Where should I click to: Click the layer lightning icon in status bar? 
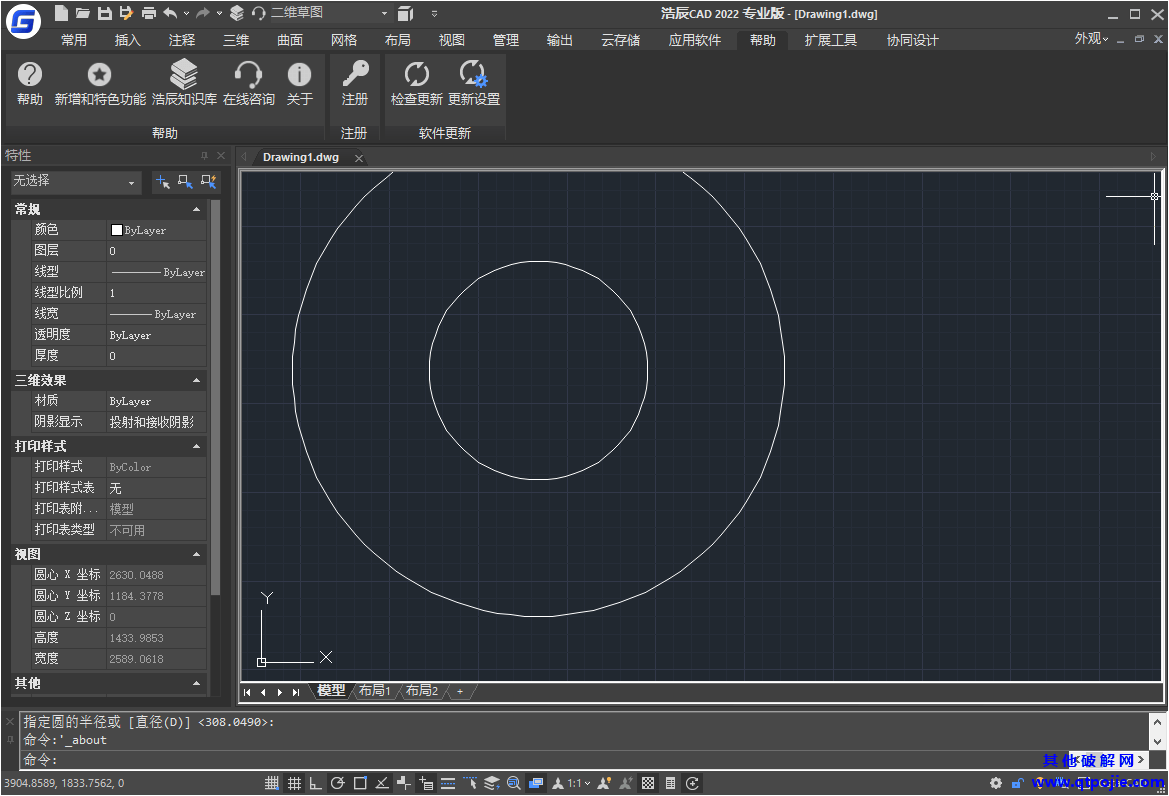click(x=491, y=783)
